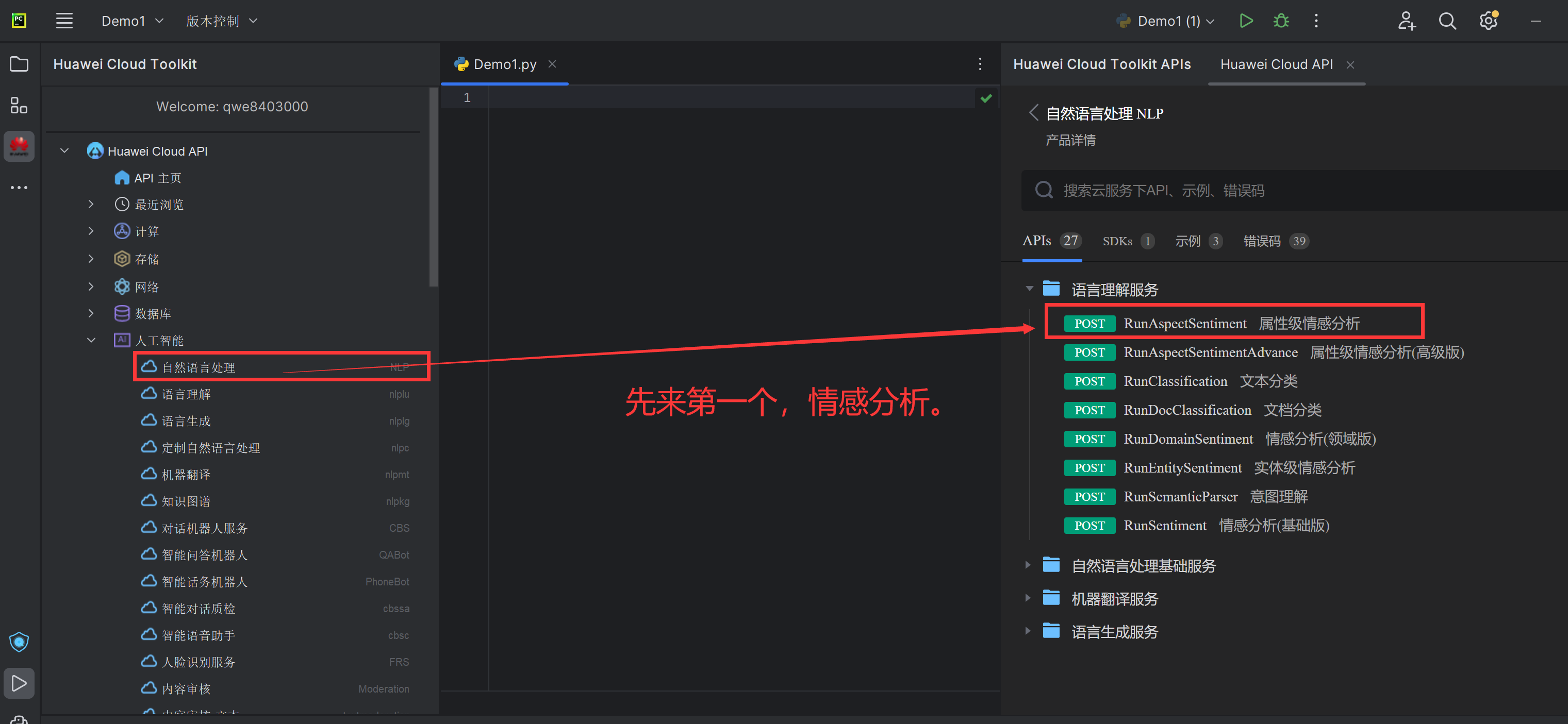Viewport: 1568px width, 724px height.
Task: Start debugging with the bug icon
Action: pos(1281,21)
